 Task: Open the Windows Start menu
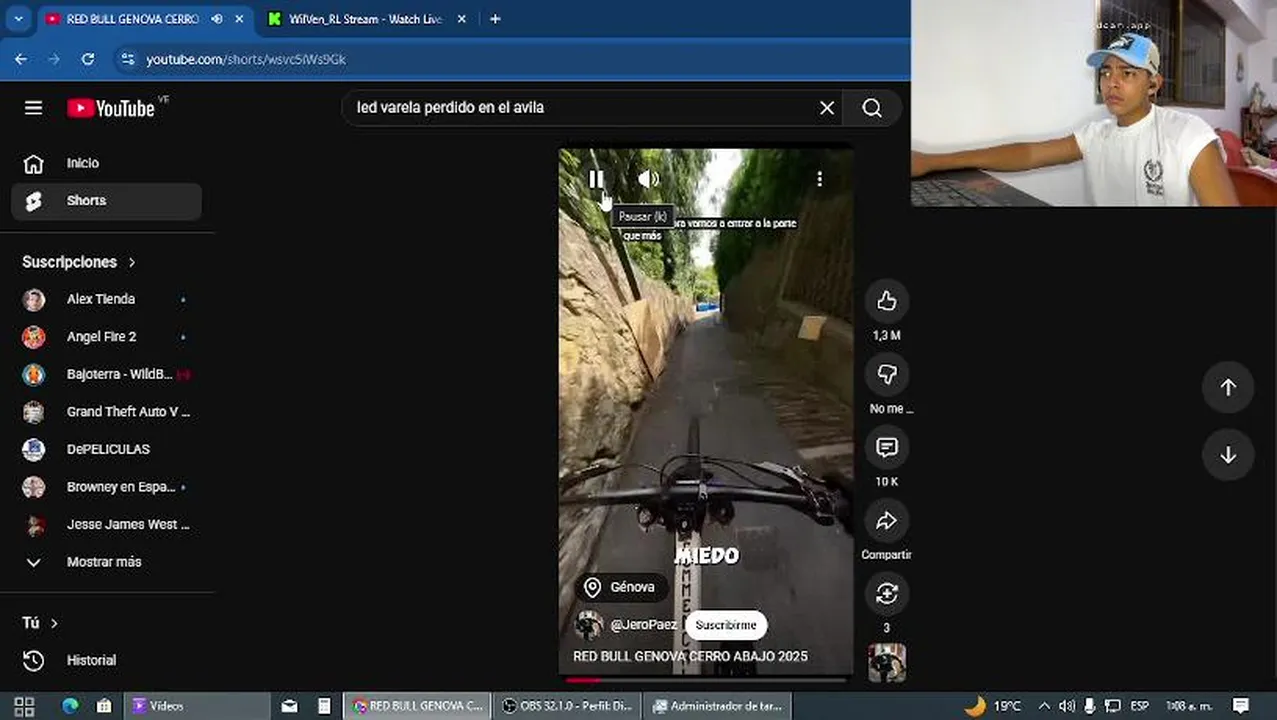[24, 706]
